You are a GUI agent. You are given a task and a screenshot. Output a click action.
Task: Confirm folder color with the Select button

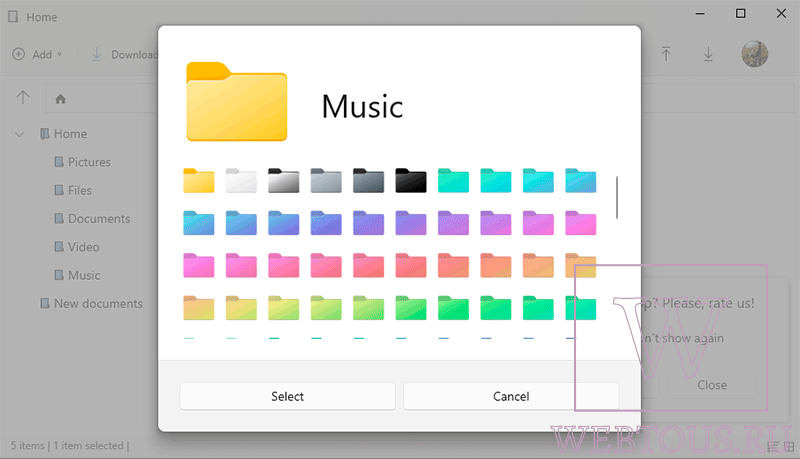click(287, 396)
